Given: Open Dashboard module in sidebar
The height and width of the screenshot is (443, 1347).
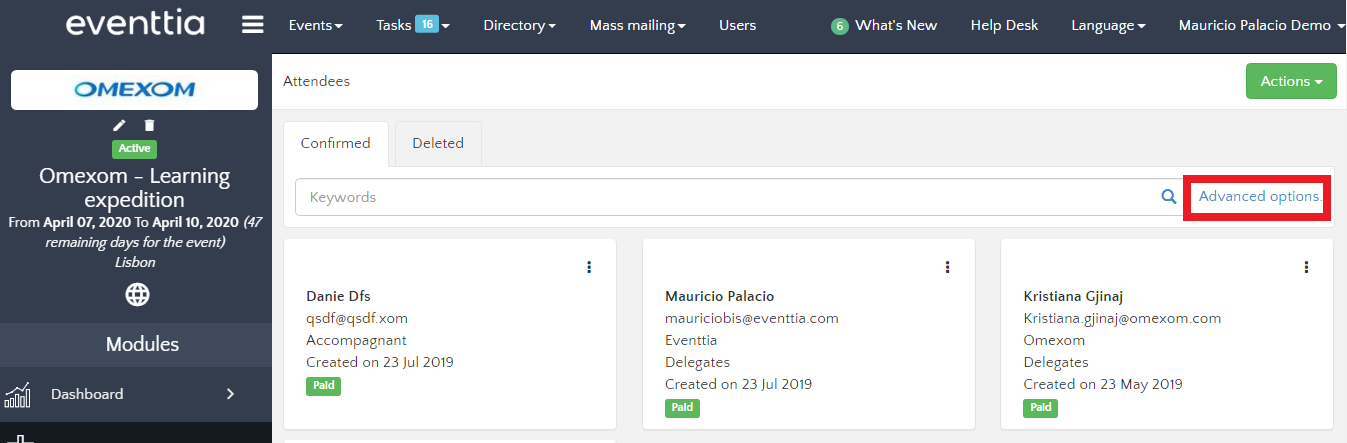Looking at the screenshot, I should click(x=135, y=394).
